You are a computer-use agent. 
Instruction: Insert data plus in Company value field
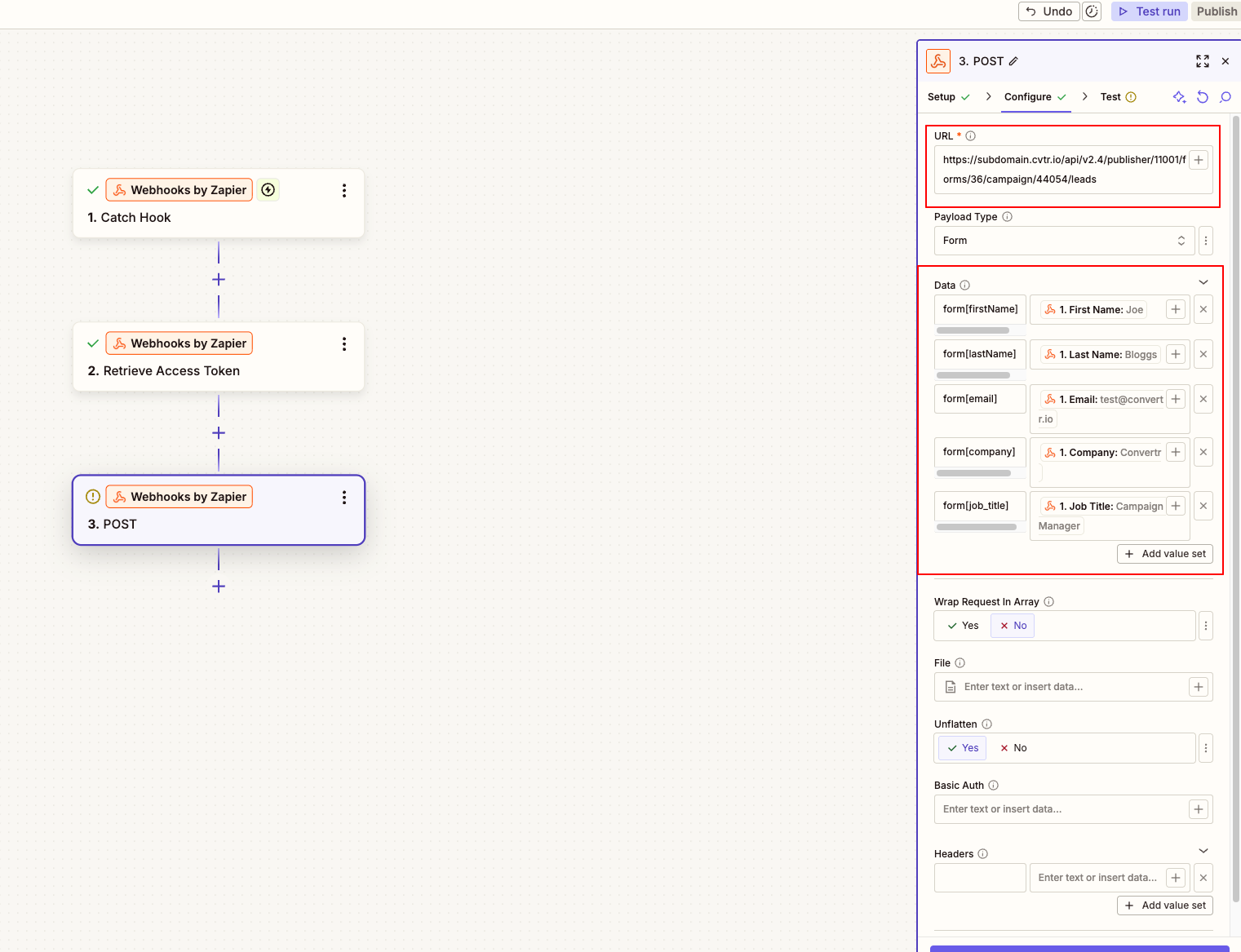1176,452
